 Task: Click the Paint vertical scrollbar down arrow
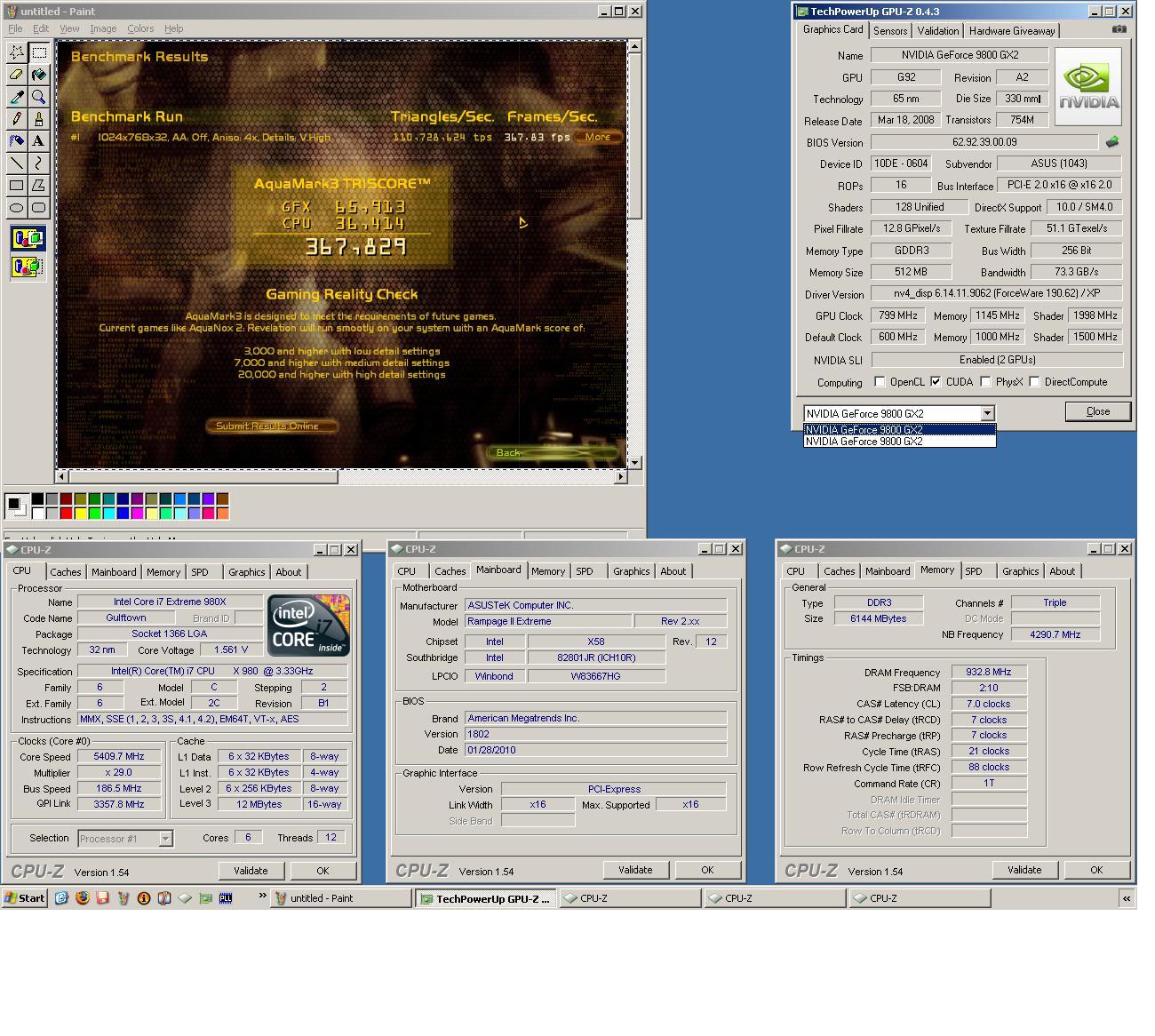[x=634, y=462]
